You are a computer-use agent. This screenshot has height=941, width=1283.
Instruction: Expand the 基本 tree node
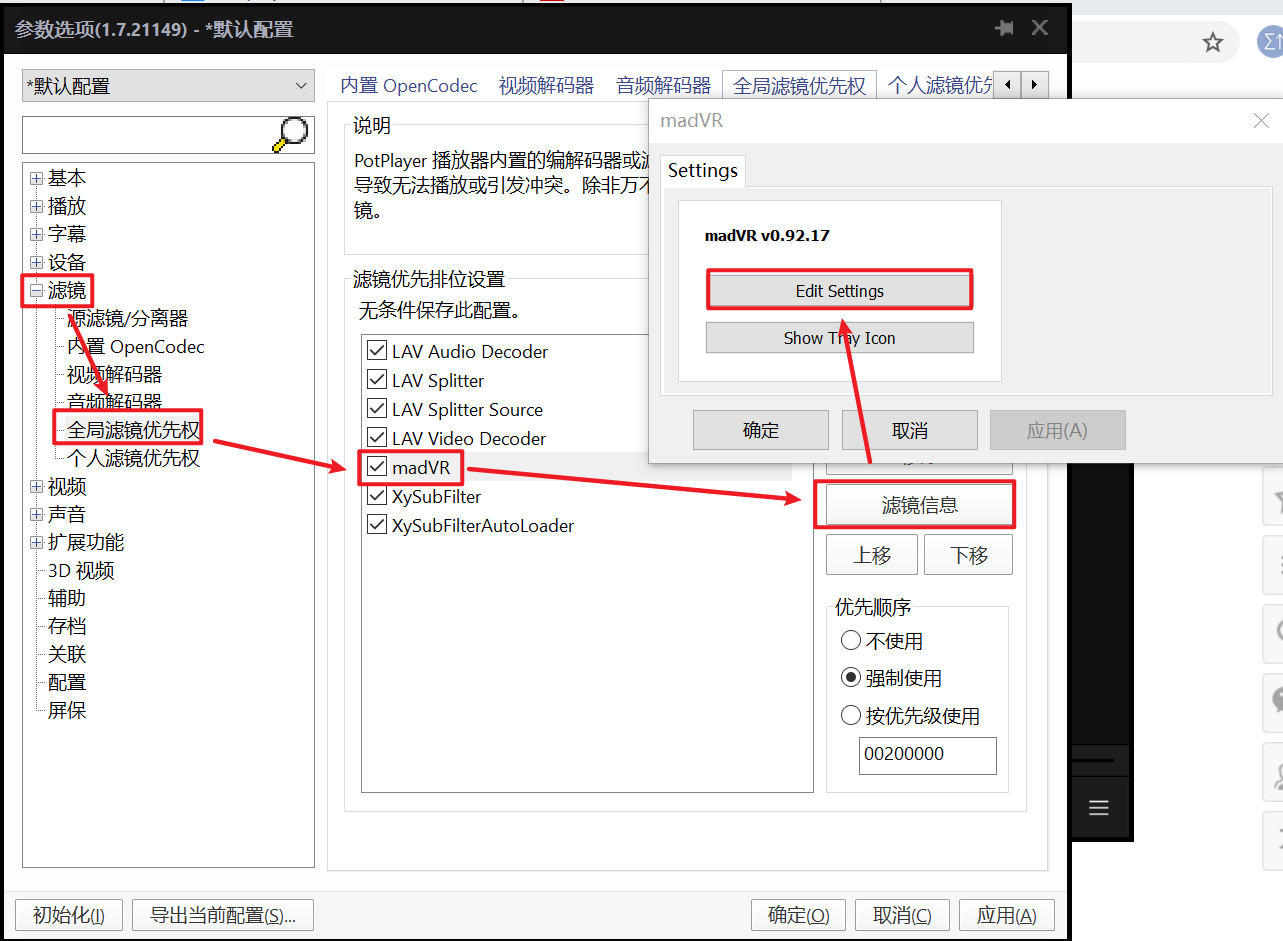point(37,179)
